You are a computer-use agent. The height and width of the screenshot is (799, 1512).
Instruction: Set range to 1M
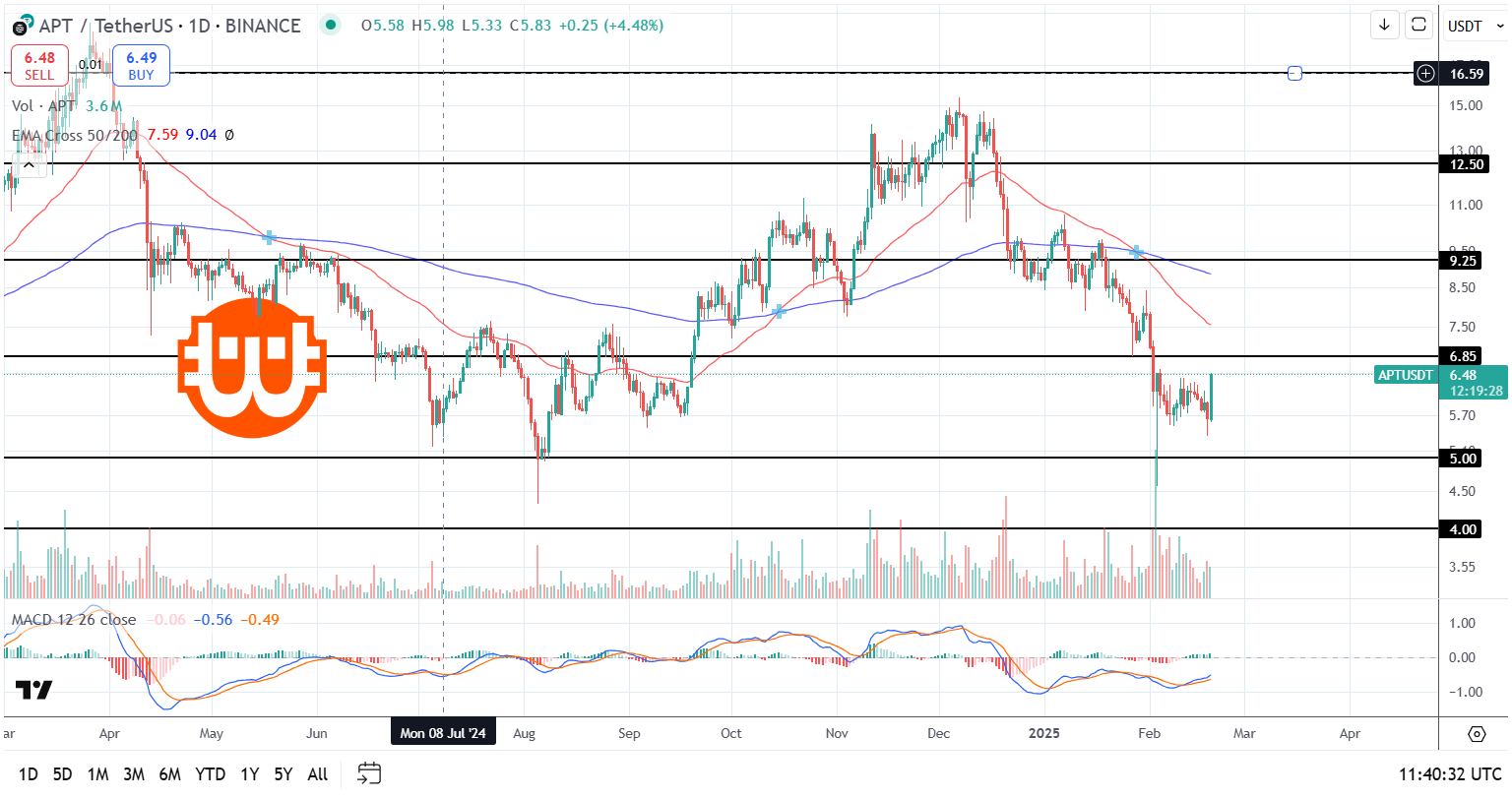pyautogui.click(x=97, y=774)
